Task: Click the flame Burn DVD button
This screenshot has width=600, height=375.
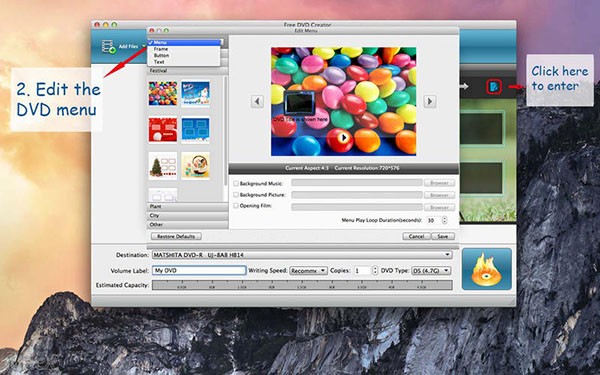Action: tap(486, 269)
